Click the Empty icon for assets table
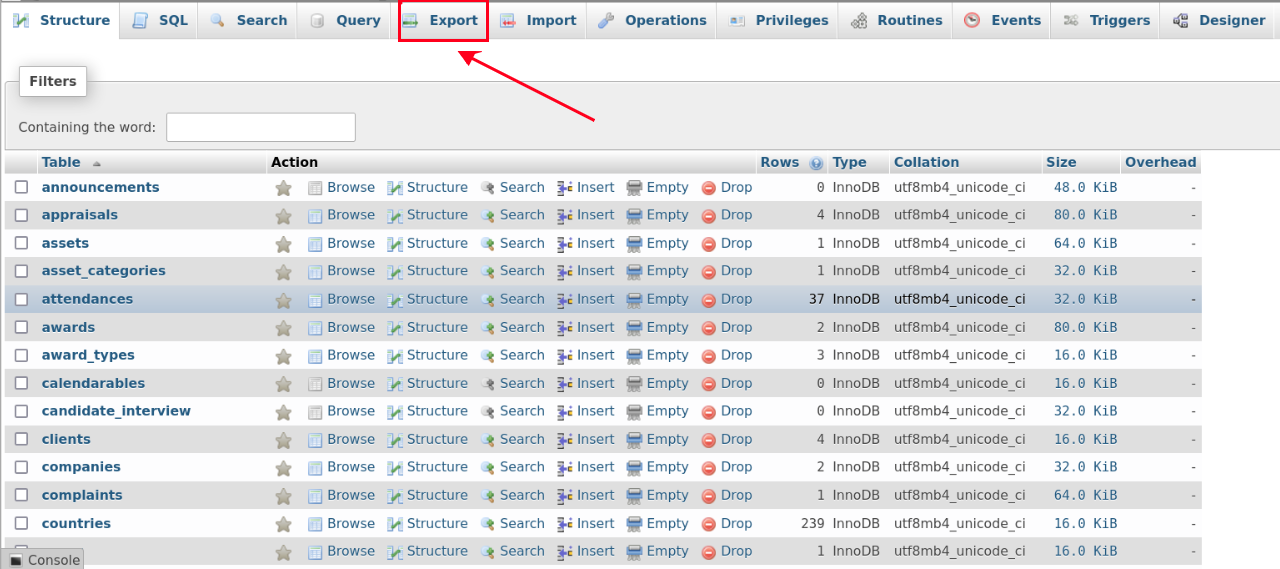Screen dimensions: 1280x569 tap(634, 243)
